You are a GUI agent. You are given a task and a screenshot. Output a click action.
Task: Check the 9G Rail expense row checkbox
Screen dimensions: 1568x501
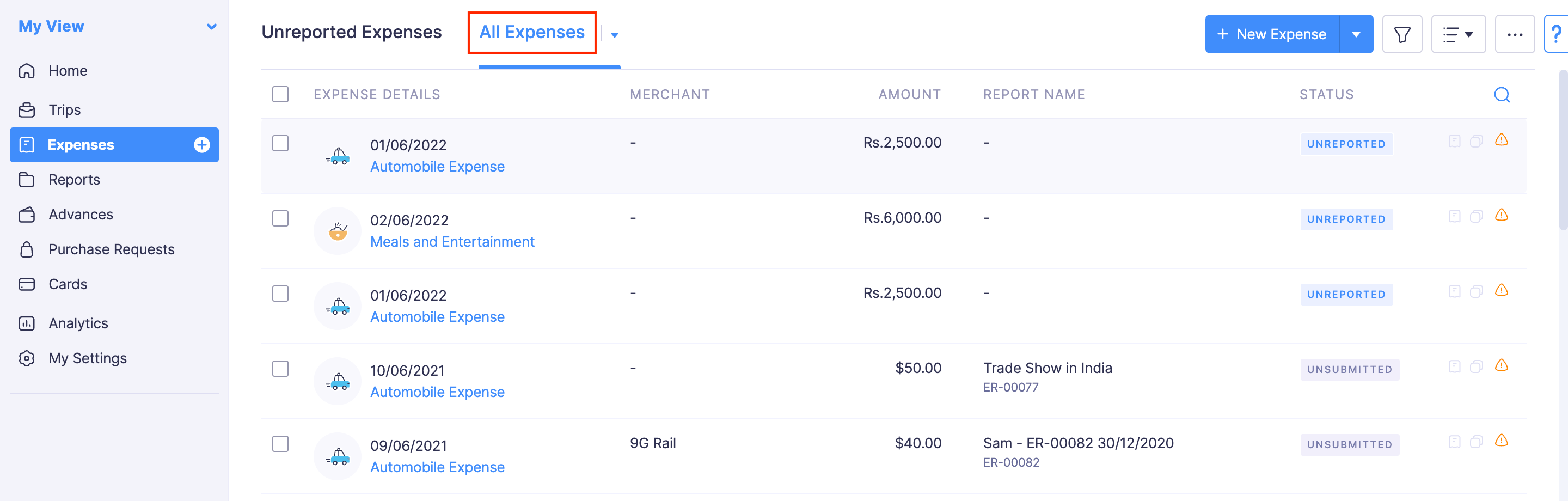pyautogui.click(x=280, y=444)
